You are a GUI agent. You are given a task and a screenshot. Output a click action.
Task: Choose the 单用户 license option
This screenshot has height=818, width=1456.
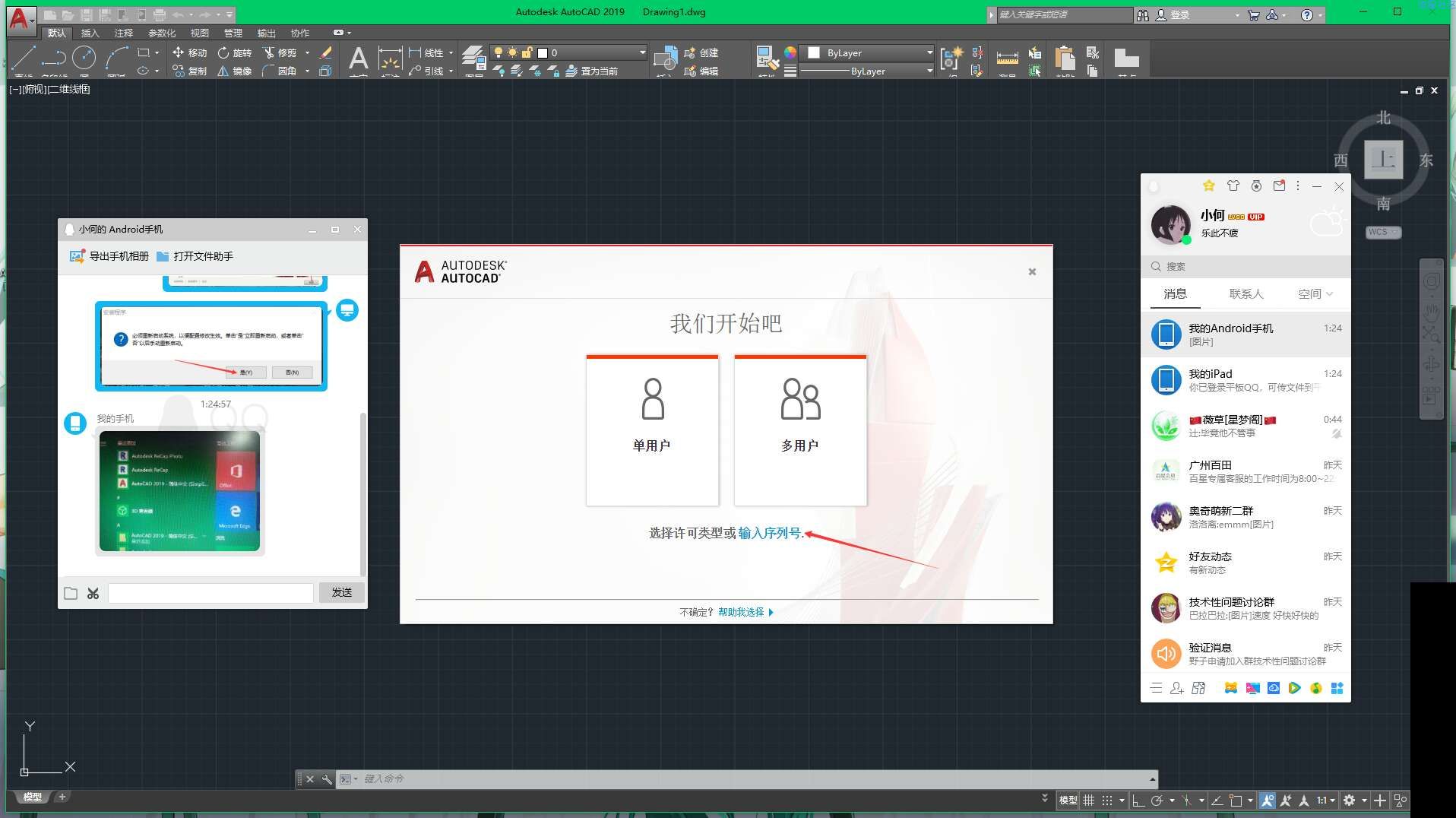pyautogui.click(x=652, y=430)
